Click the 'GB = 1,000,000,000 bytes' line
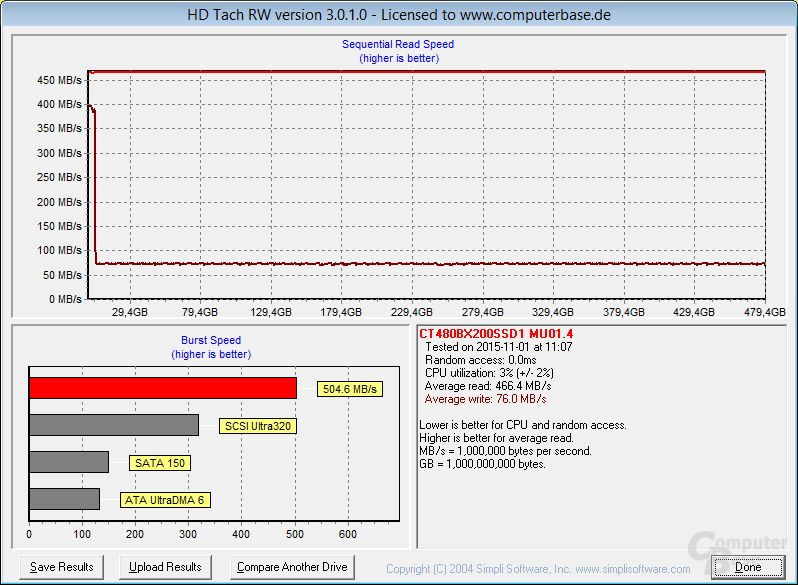Viewport: 798px width, 585px height. [x=482, y=464]
